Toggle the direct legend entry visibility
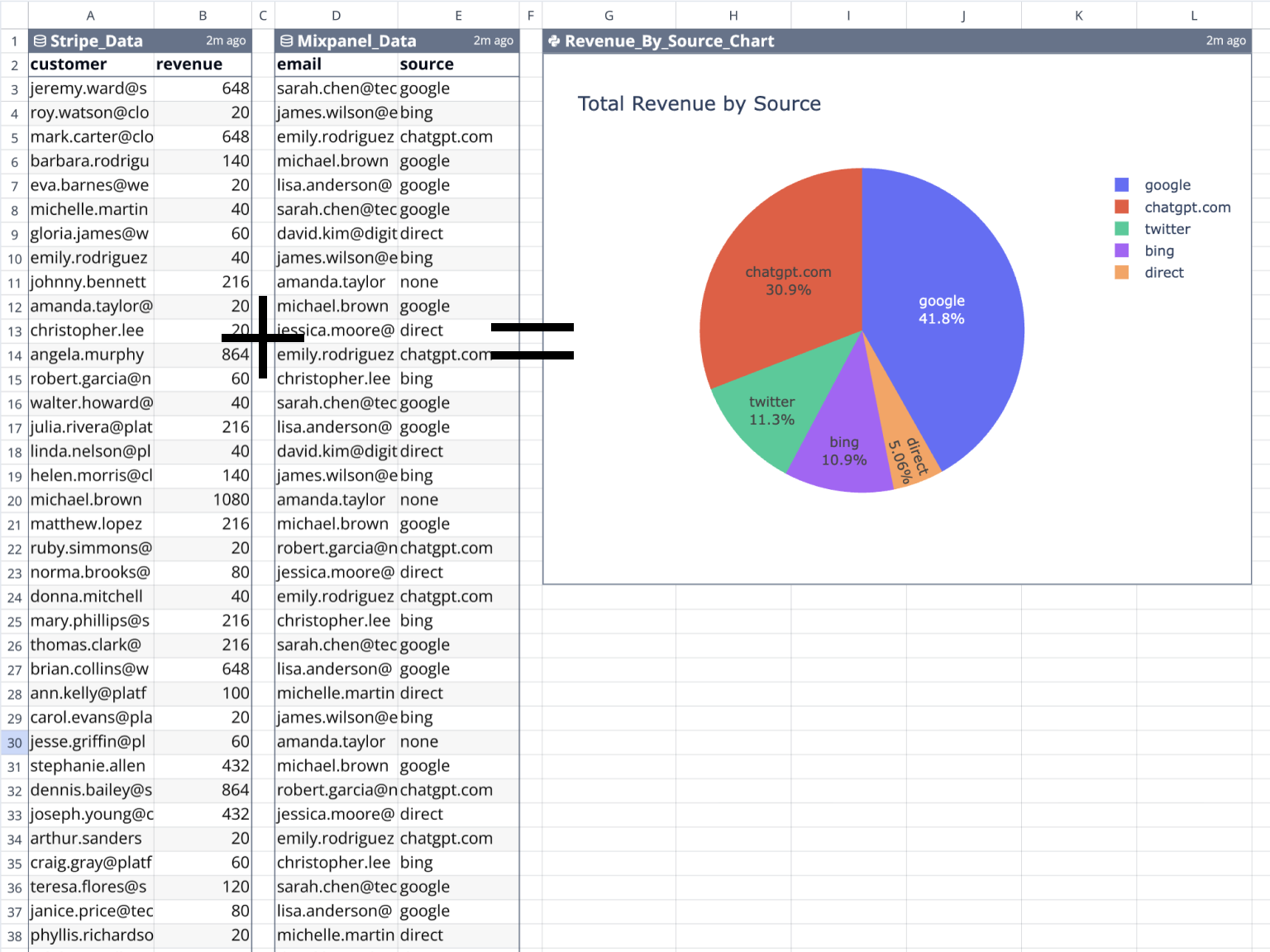The image size is (1270, 952). point(1163,272)
